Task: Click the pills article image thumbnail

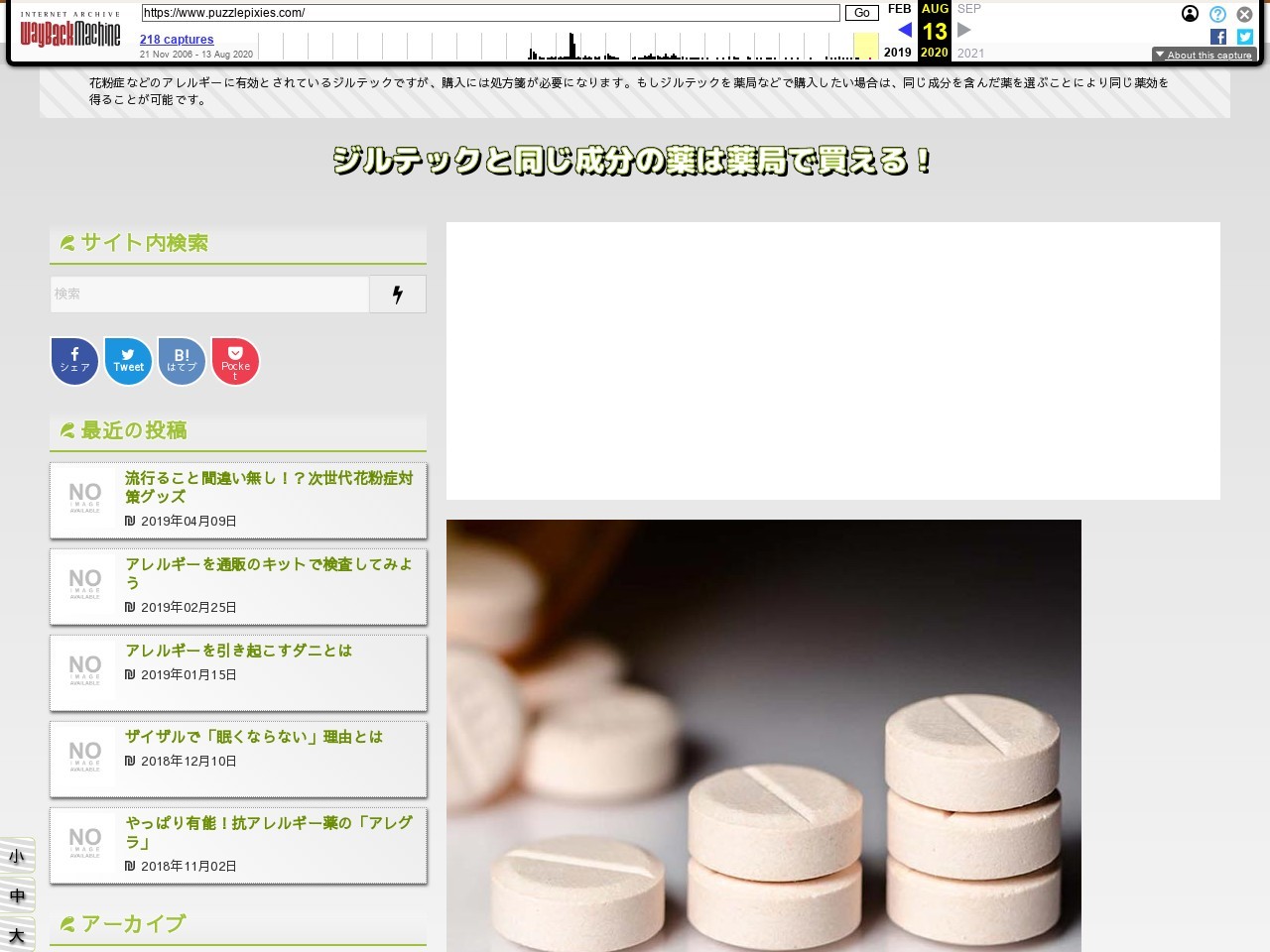Action: click(x=763, y=735)
